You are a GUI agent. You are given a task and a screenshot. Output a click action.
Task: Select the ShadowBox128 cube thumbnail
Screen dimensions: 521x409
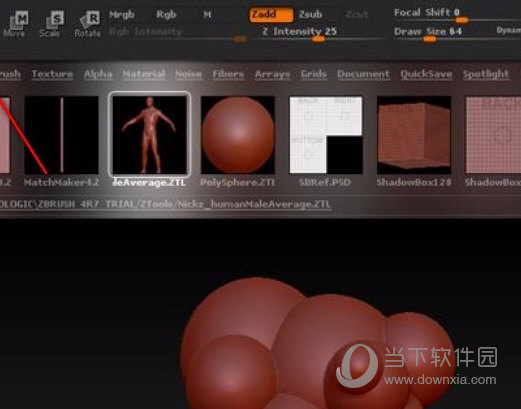pyautogui.click(x=414, y=135)
